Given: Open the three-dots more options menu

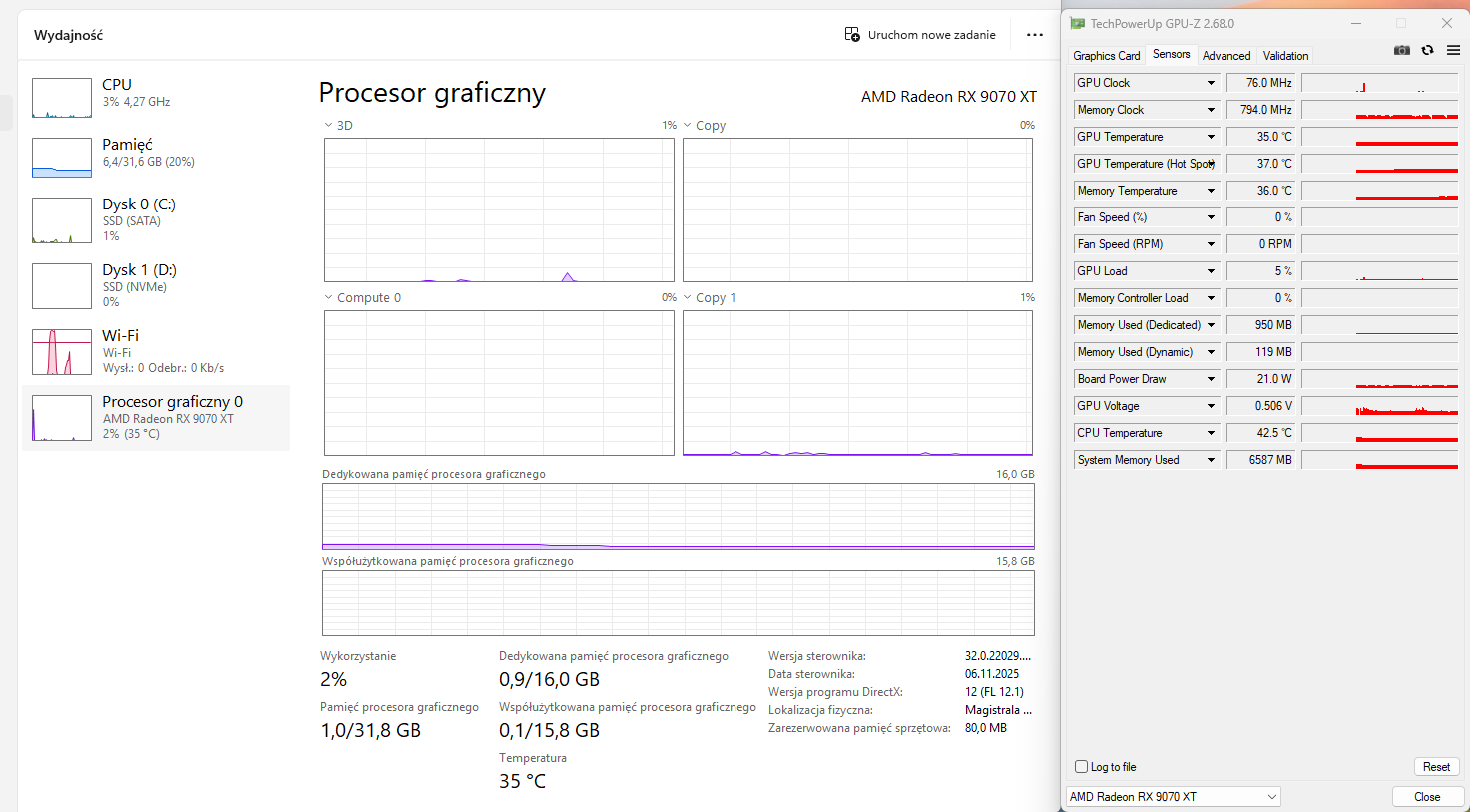Looking at the screenshot, I should [x=1035, y=35].
